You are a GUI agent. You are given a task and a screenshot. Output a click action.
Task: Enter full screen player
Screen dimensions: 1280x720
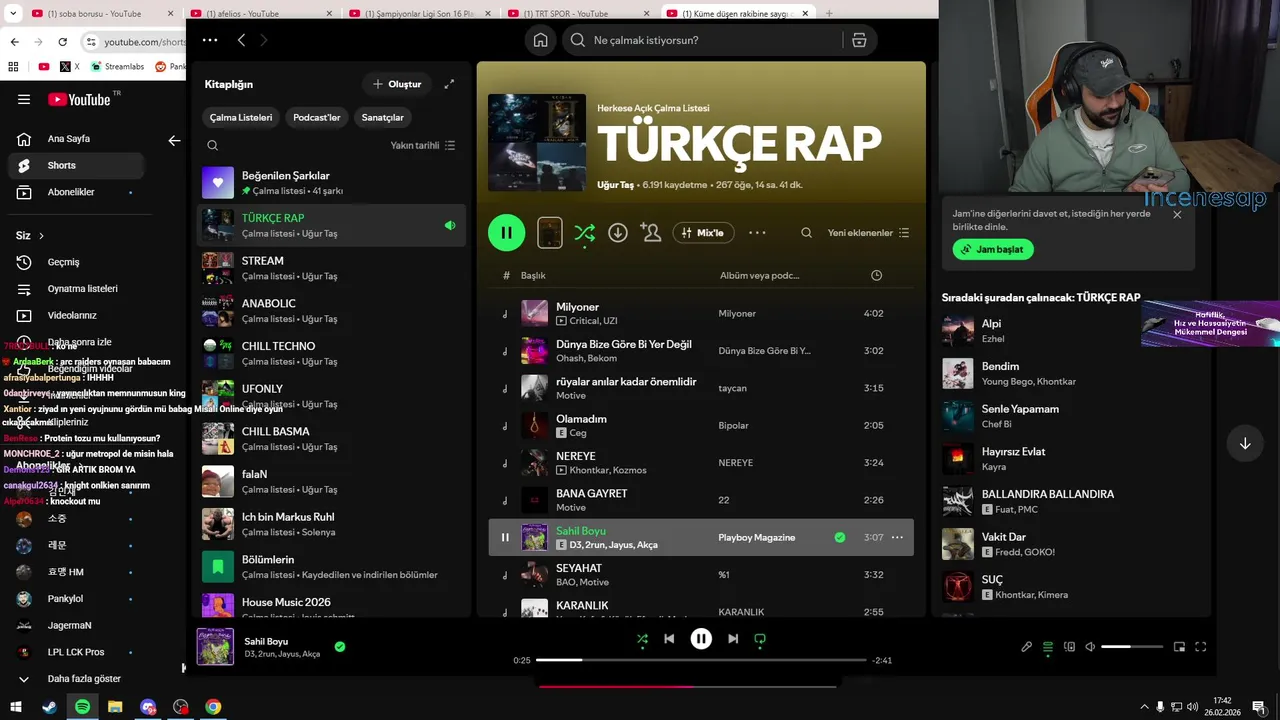[x=1201, y=647]
